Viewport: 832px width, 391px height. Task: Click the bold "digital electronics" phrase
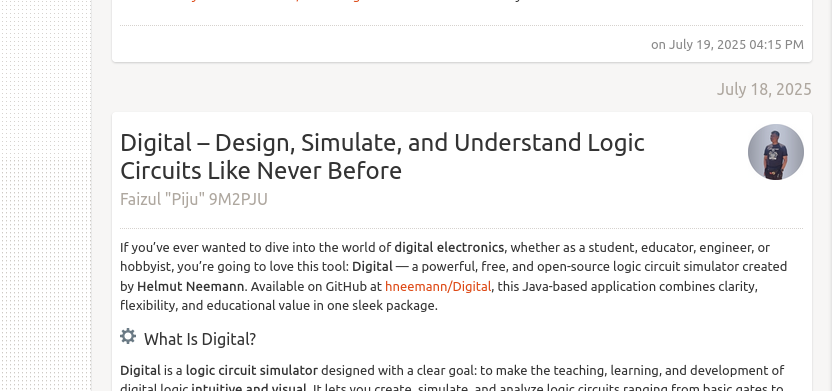pyautogui.click(x=449, y=247)
